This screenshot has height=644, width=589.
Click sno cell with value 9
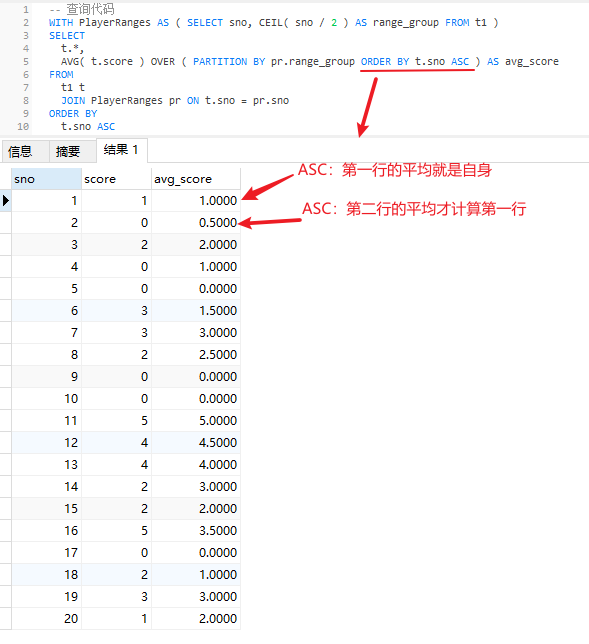point(46,377)
